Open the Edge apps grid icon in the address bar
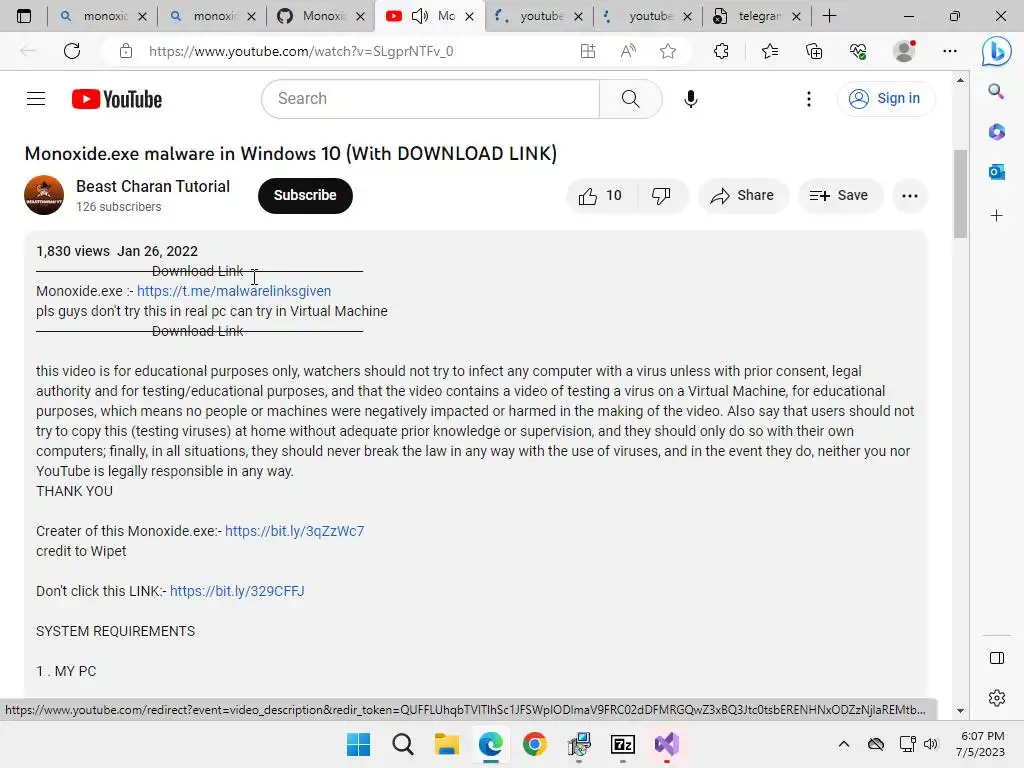The image size is (1024, 768). (x=588, y=51)
